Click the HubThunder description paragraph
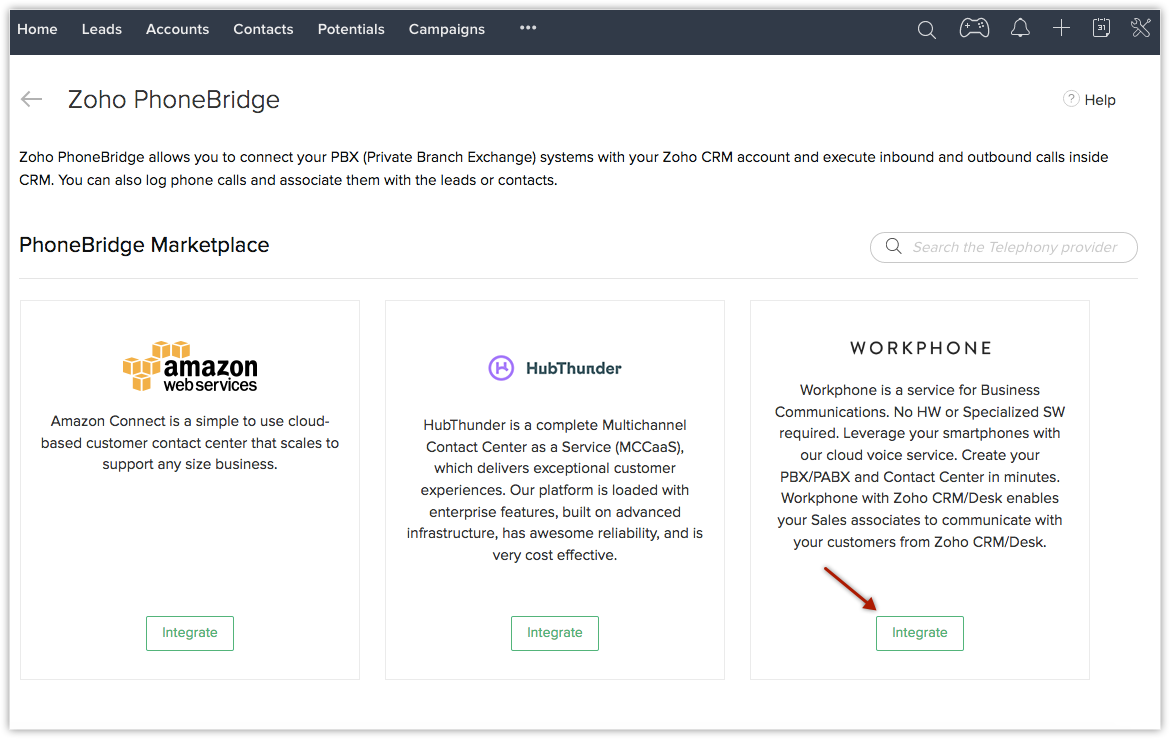The width and height of the screenshot is (1170, 739). click(554, 490)
